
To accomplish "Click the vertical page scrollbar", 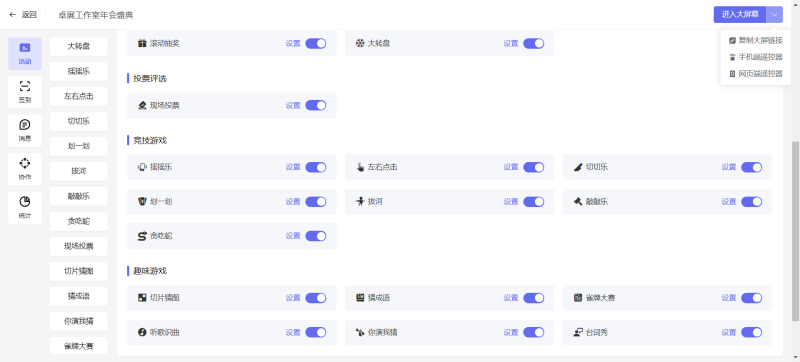I will (x=795, y=231).
